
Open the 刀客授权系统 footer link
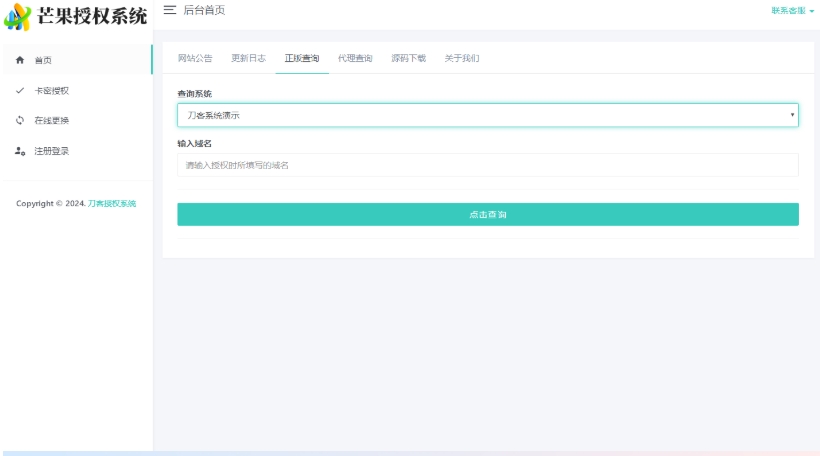112,203
